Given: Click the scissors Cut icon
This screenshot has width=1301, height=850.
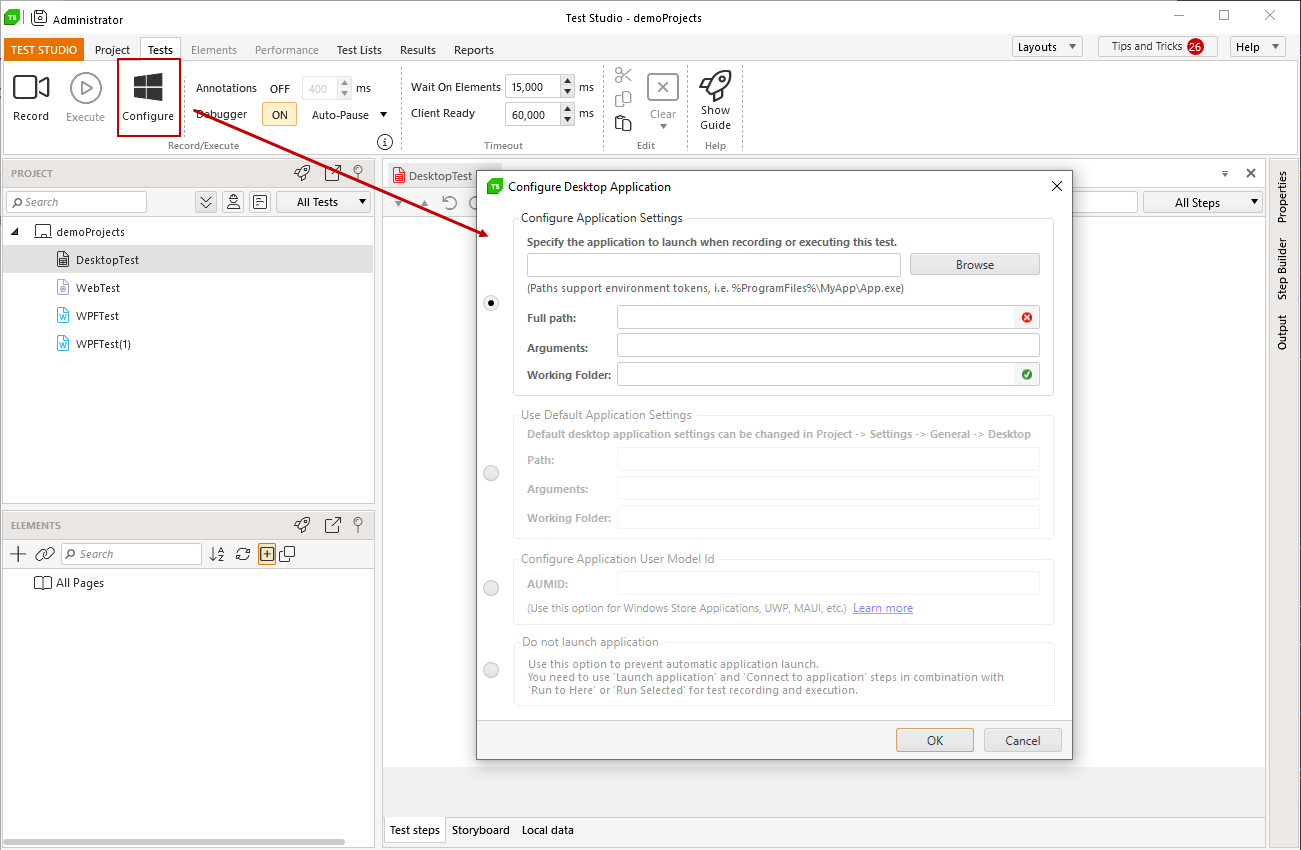Looking at the screenshot, I should pyautogui.click(x=624, y=75).
